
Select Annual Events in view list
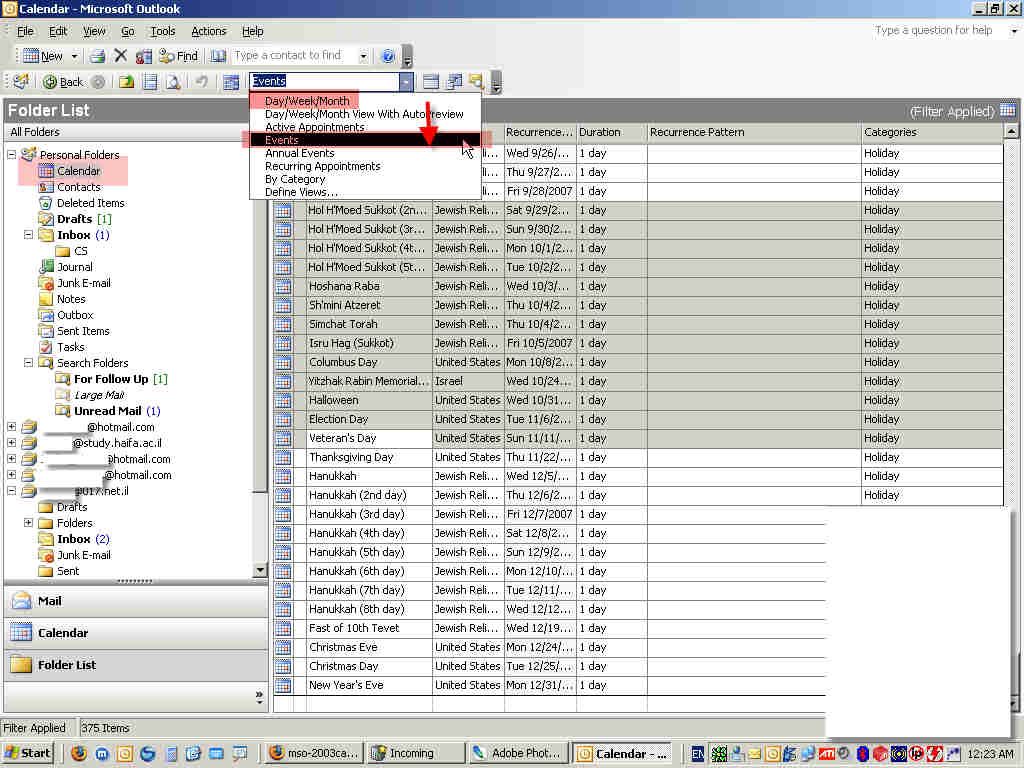point(300,153)
